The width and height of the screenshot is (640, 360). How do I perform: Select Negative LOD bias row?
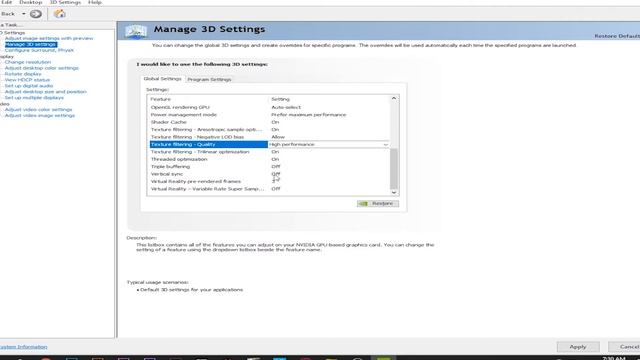coord(268,137)
